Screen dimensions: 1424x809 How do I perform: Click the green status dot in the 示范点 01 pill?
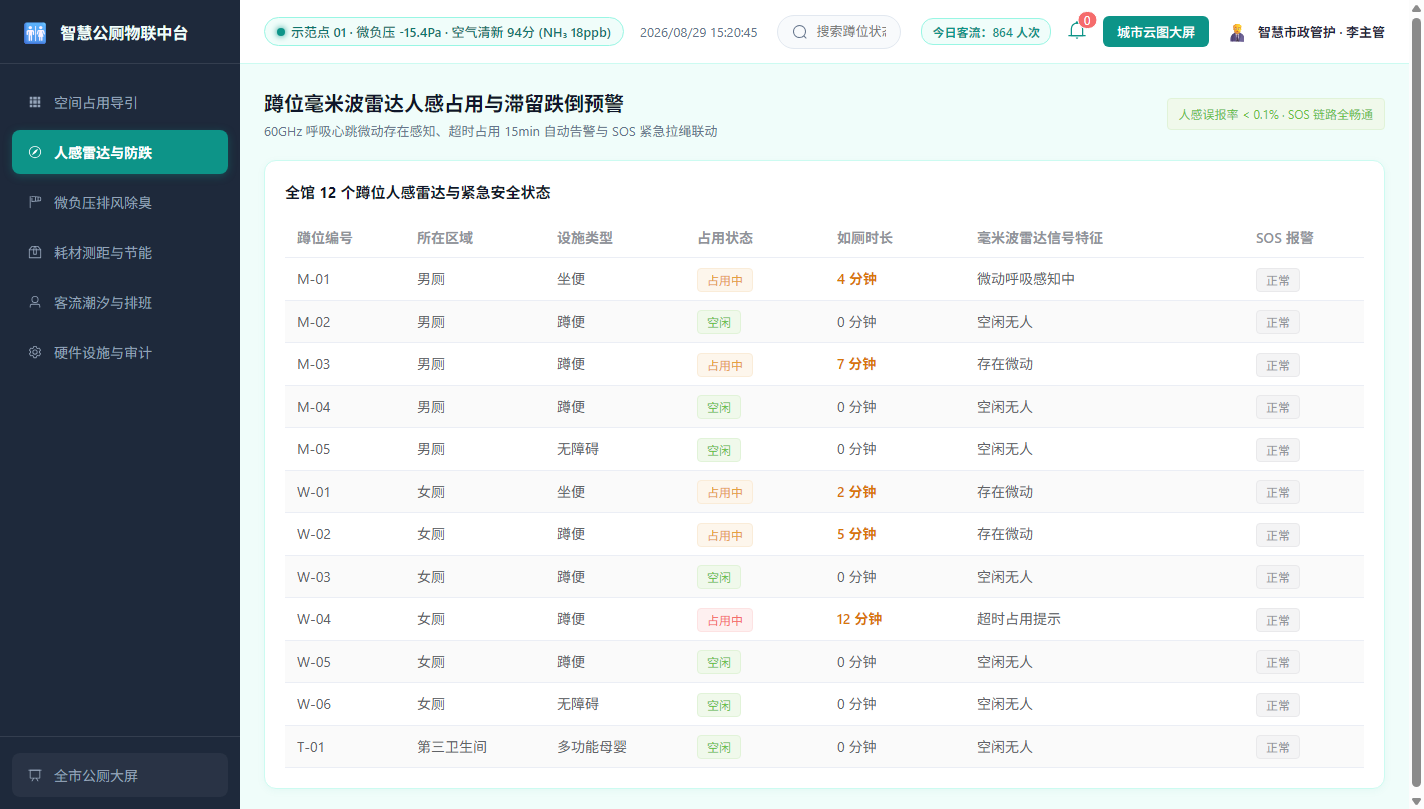(281, 32)
